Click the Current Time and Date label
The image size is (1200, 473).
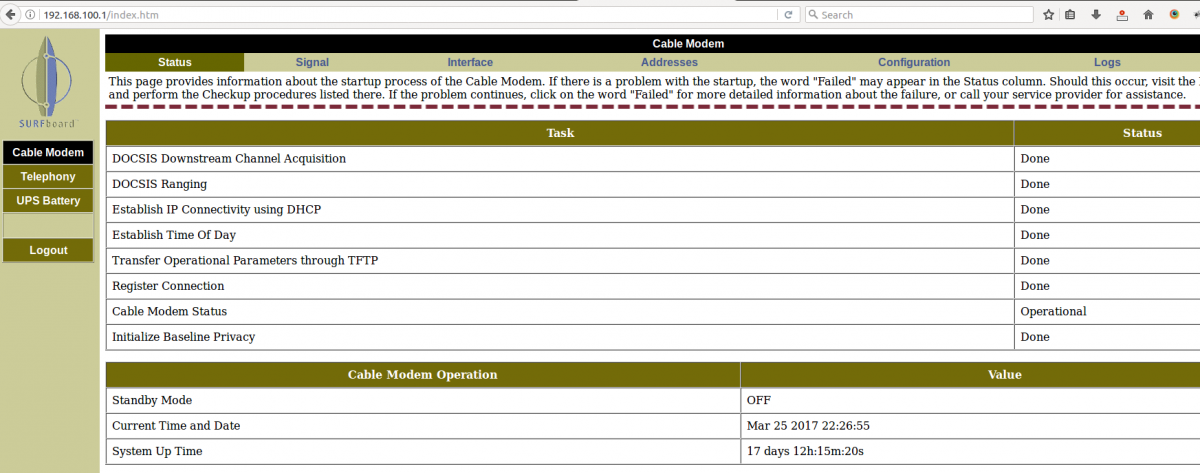tap(176, 426)
